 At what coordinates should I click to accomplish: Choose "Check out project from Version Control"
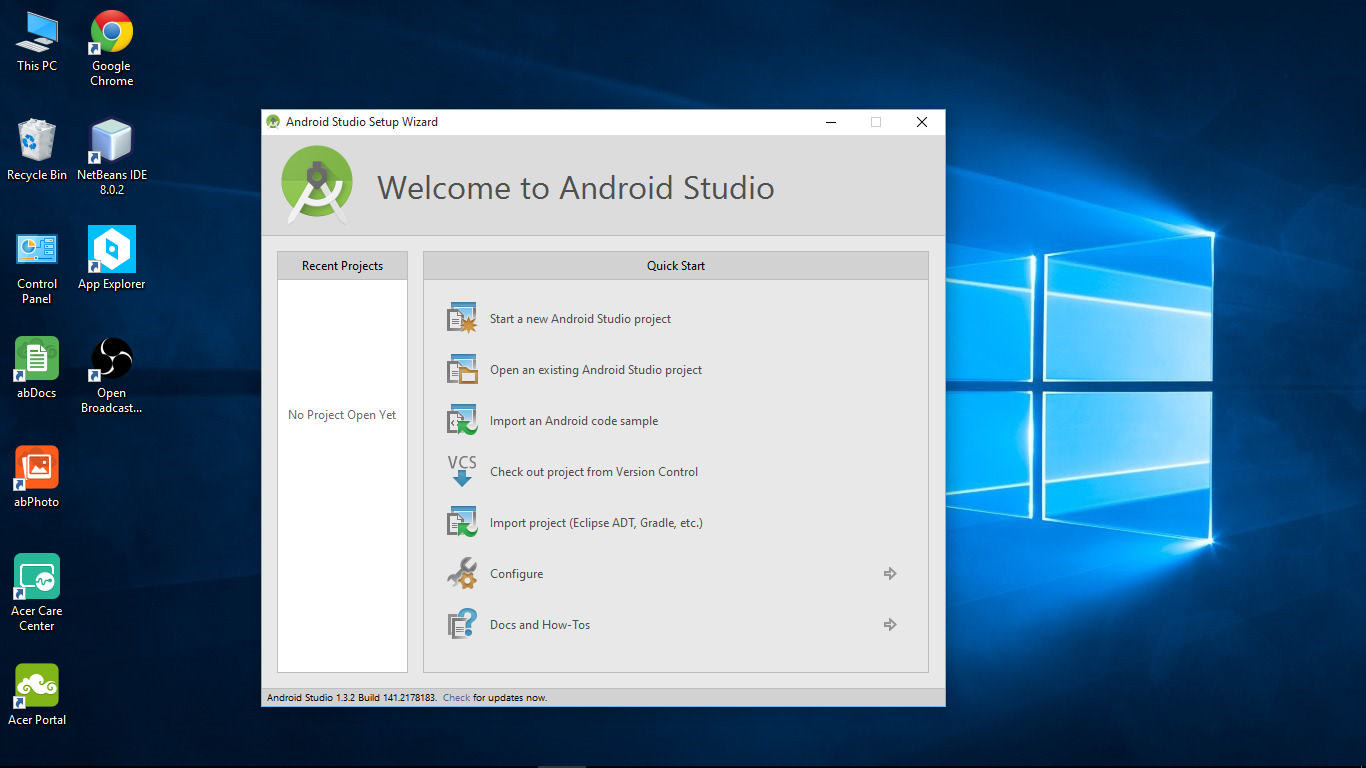[594, 472]
